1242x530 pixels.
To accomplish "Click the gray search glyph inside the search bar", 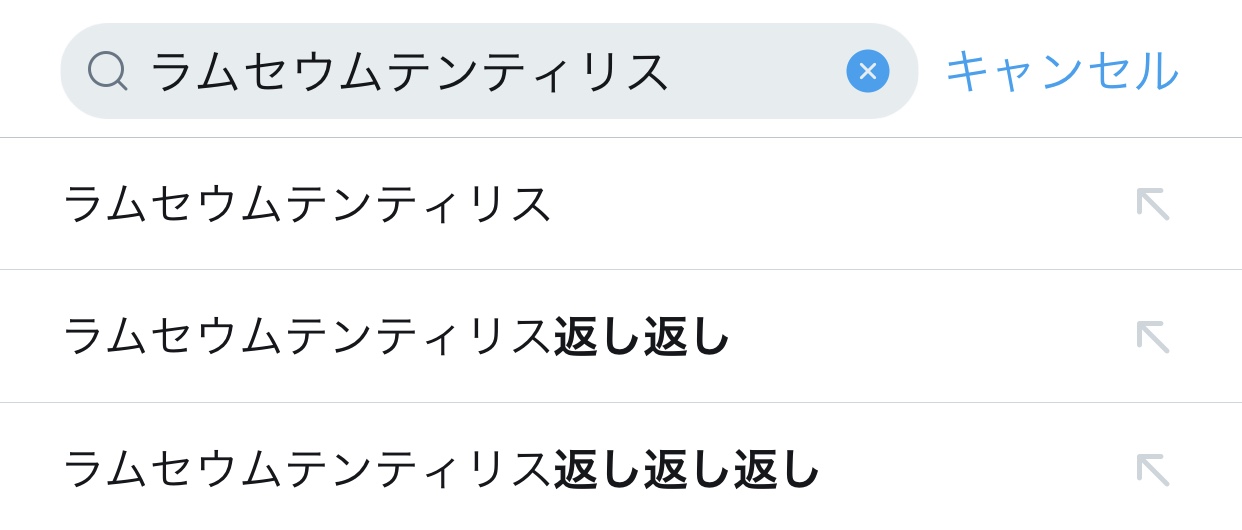I will click(x=107, y=71).
